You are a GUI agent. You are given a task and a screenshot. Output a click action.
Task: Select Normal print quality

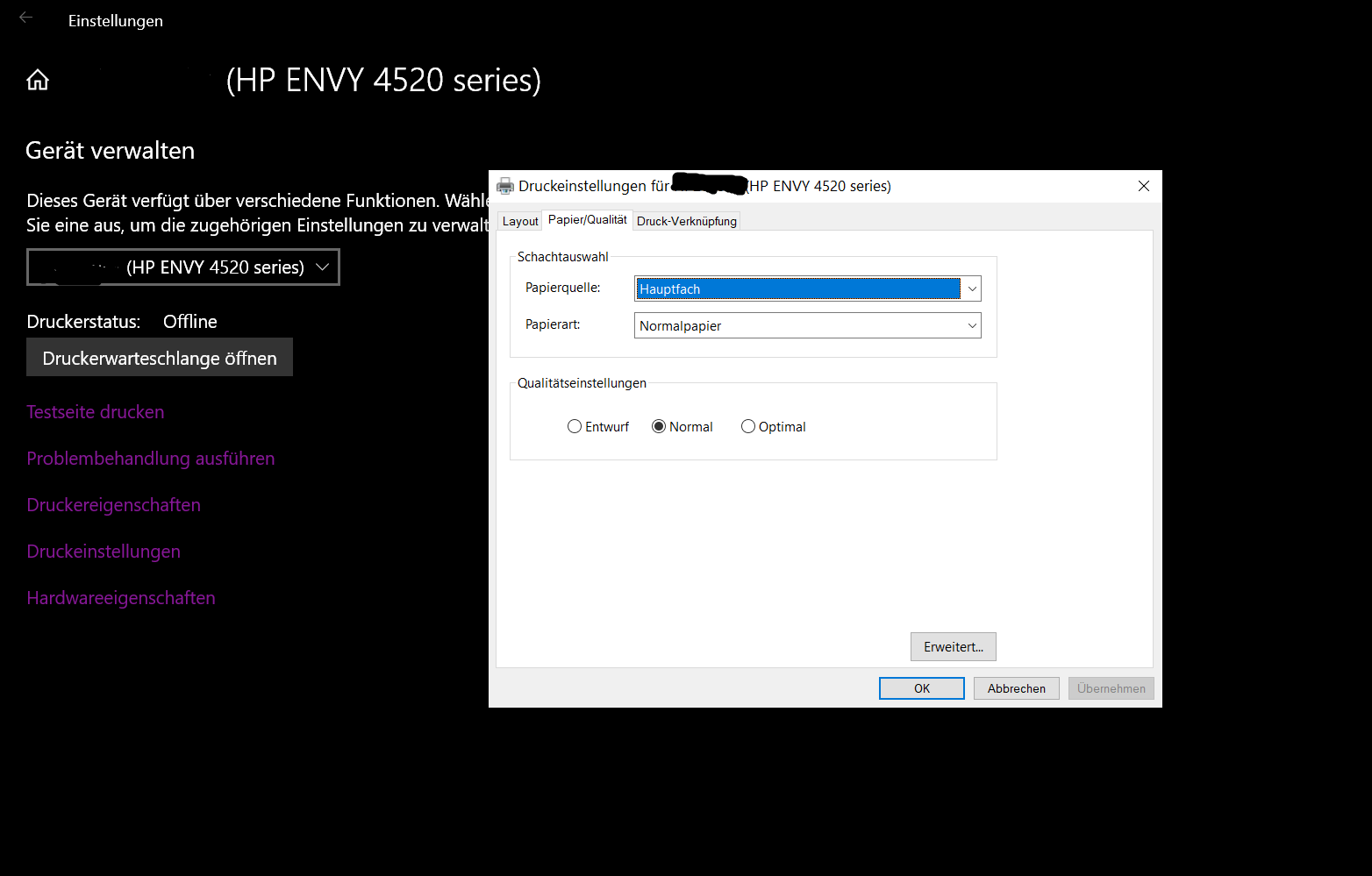tap(682, 427)
